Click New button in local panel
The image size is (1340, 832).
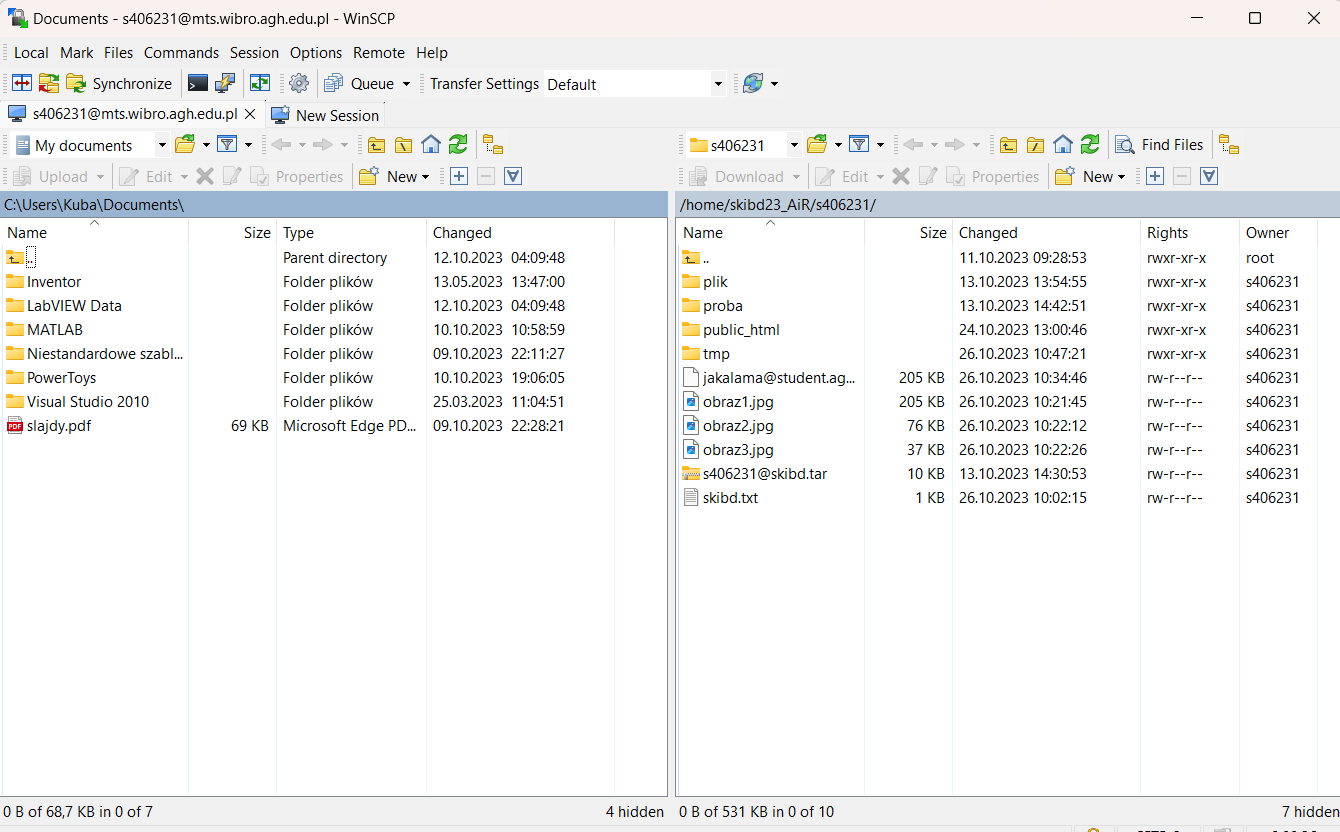click(394, 177)
